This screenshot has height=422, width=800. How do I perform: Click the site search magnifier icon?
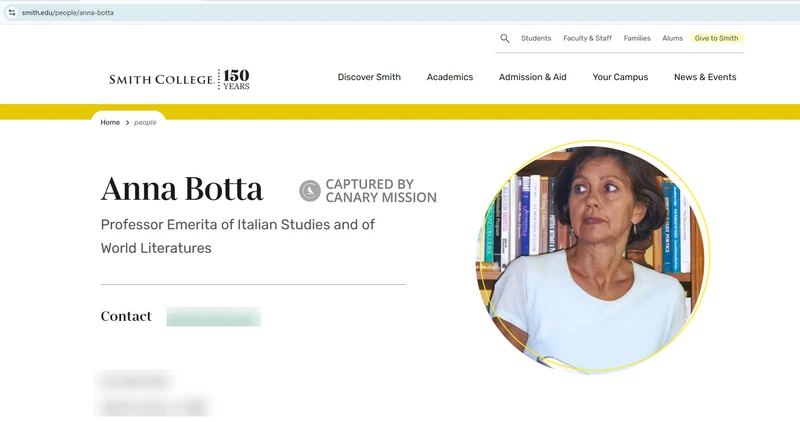click(x=505, y=38)
